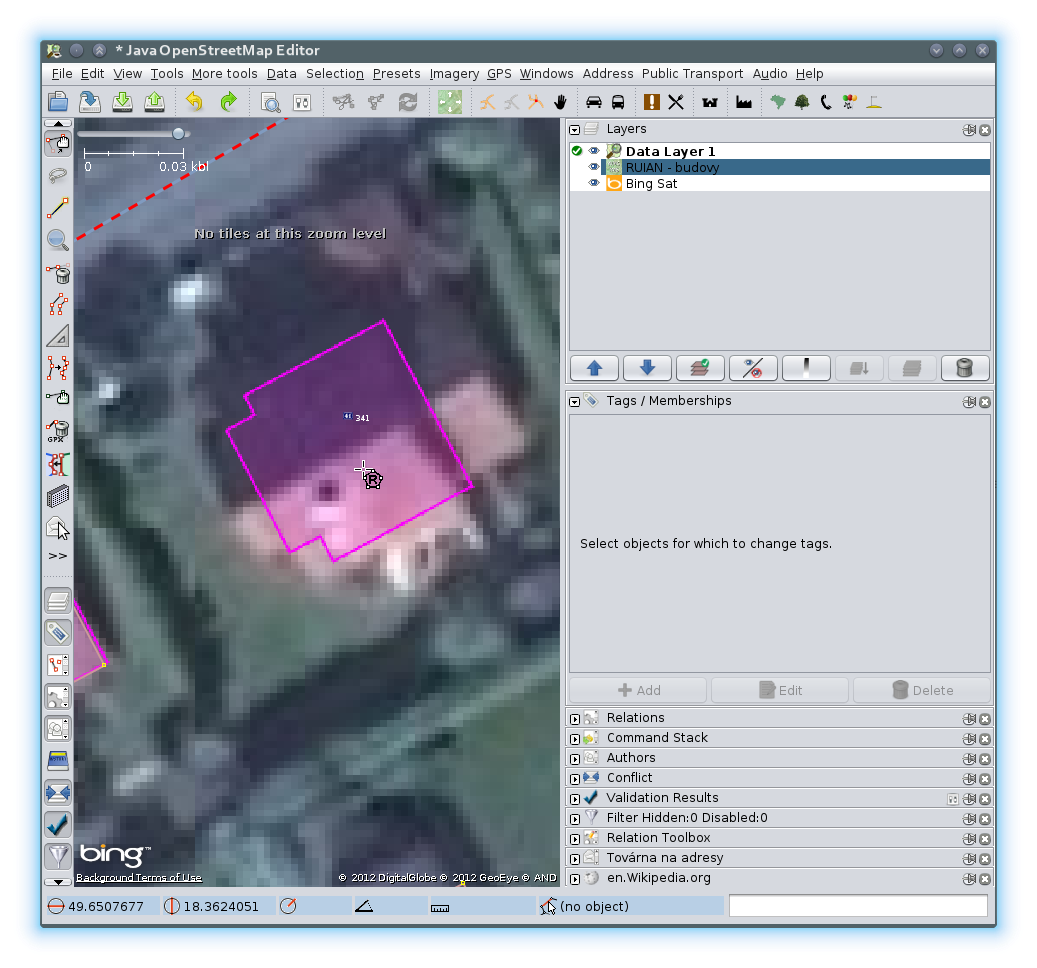Screen dimensions: 1037x968
Task: Toggle visibility of Bing Sat layer
Action: (x=594, y=182)
